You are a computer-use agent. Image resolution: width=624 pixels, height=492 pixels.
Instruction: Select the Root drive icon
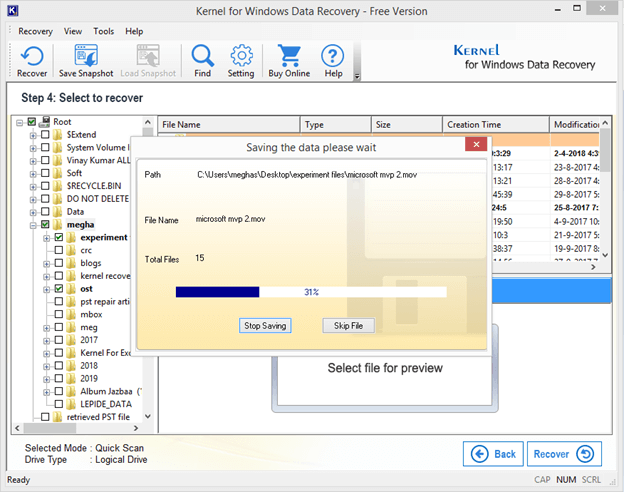[x=45, y=121]
